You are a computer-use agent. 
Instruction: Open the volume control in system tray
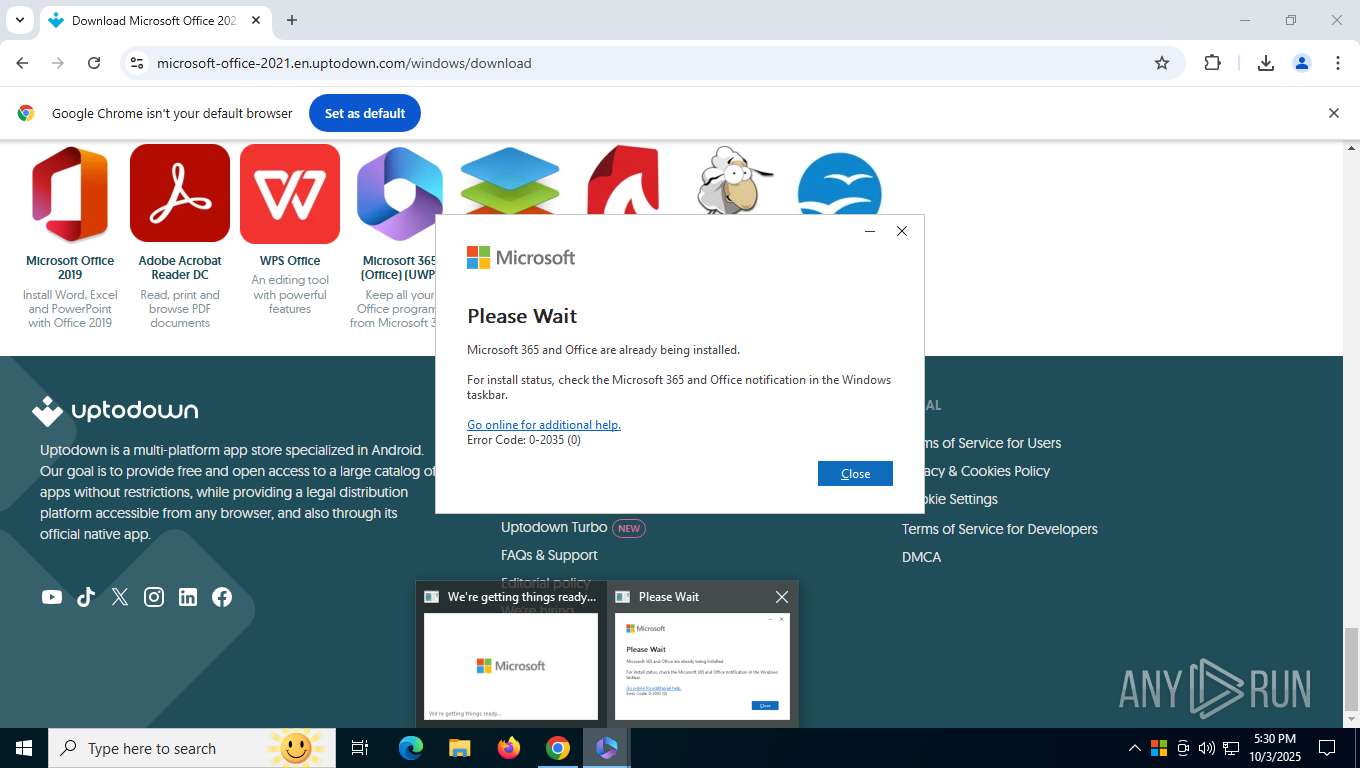(1207, 748)
